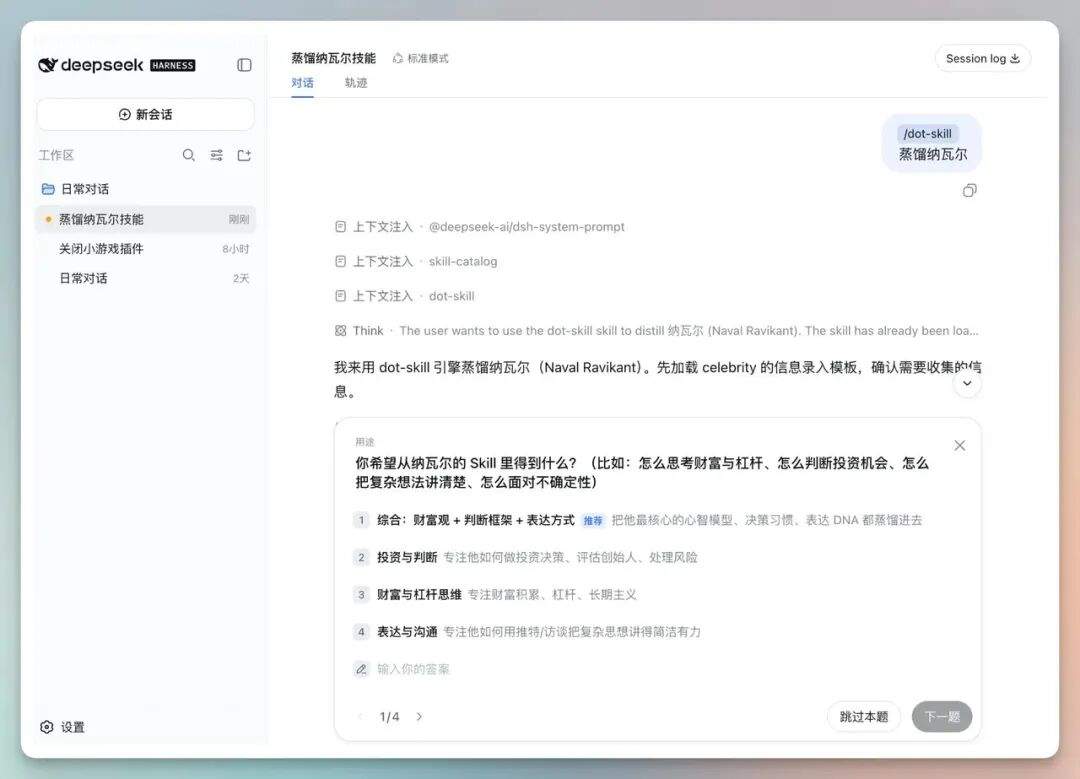The height and width of the screenshot is (779, 1080).
Task: Click the document icon beside dsh-system-prompt
Action: (x=340, y=227)
